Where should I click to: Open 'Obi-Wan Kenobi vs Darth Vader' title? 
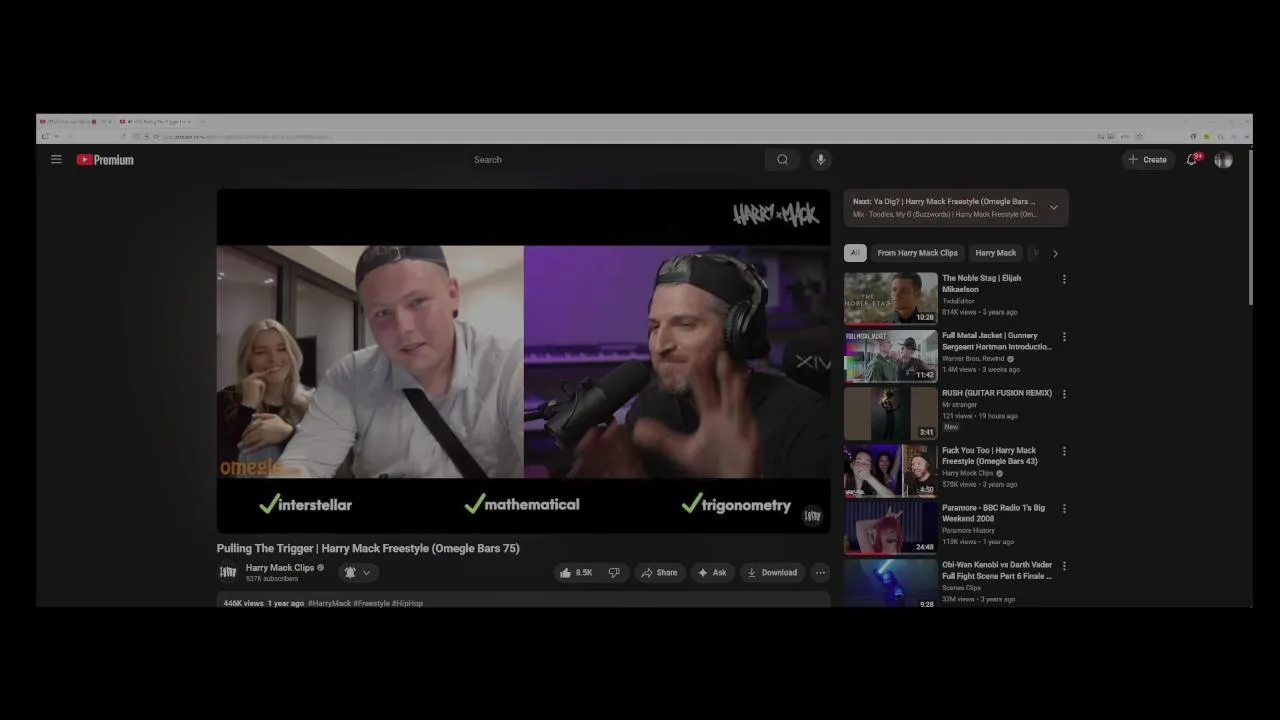click(x=997, y=570)
